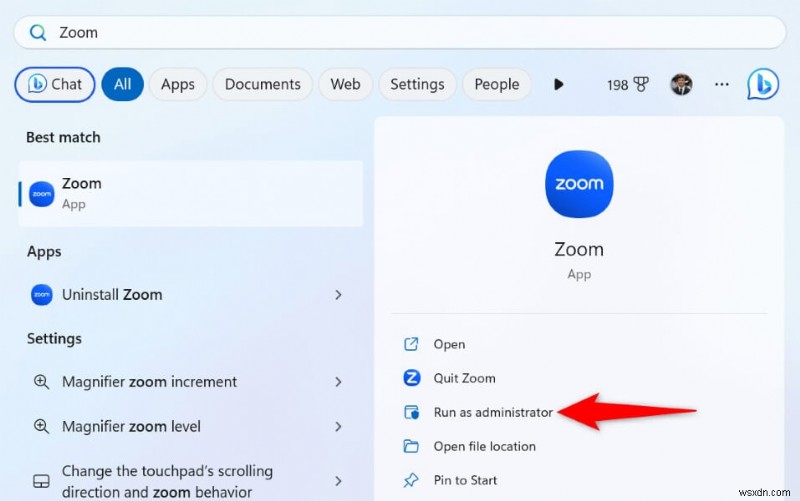Screen dimensions: 800x501
Task: Switch to the Settings filter
Action: pos(417,84)
